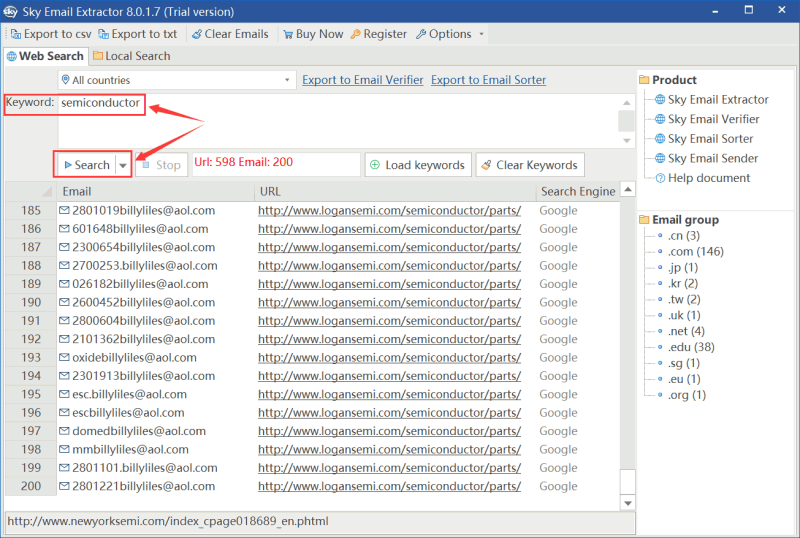Viewport: 800px width, 538px height.
Task: Click the results list scroll-down arrow
Action: coord(628,503)
